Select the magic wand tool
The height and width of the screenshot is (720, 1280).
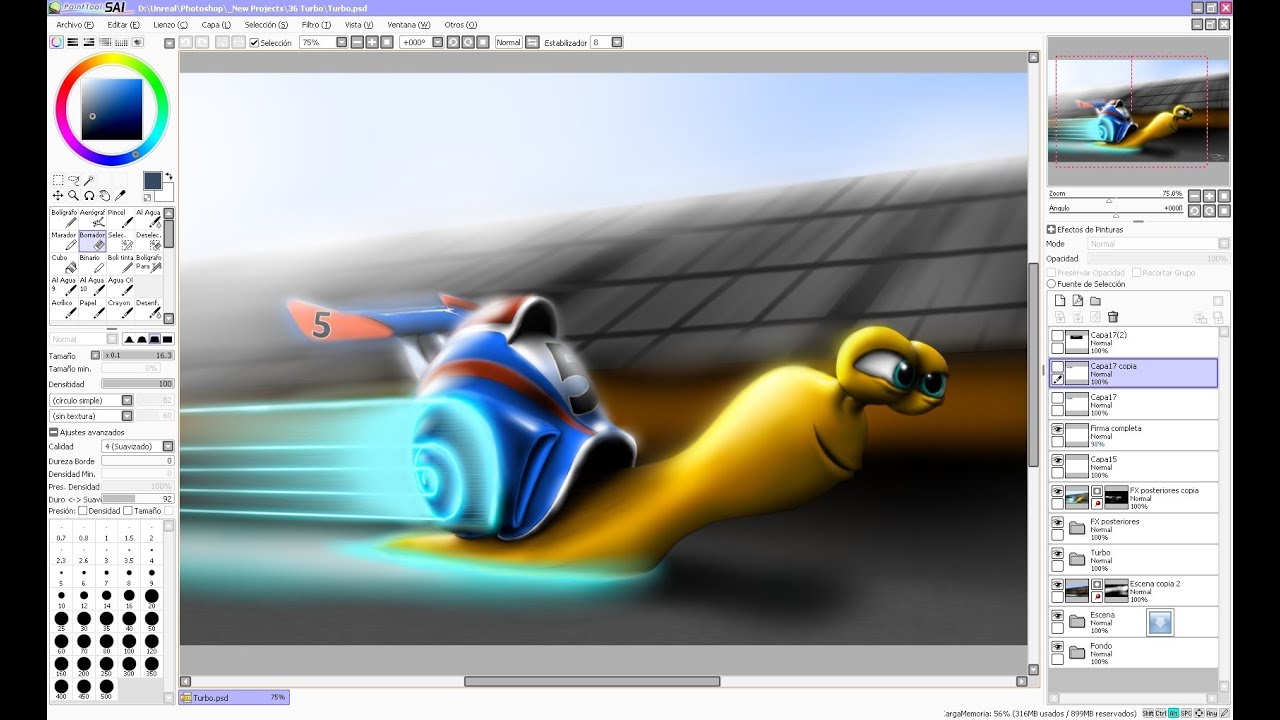(89, 180)
